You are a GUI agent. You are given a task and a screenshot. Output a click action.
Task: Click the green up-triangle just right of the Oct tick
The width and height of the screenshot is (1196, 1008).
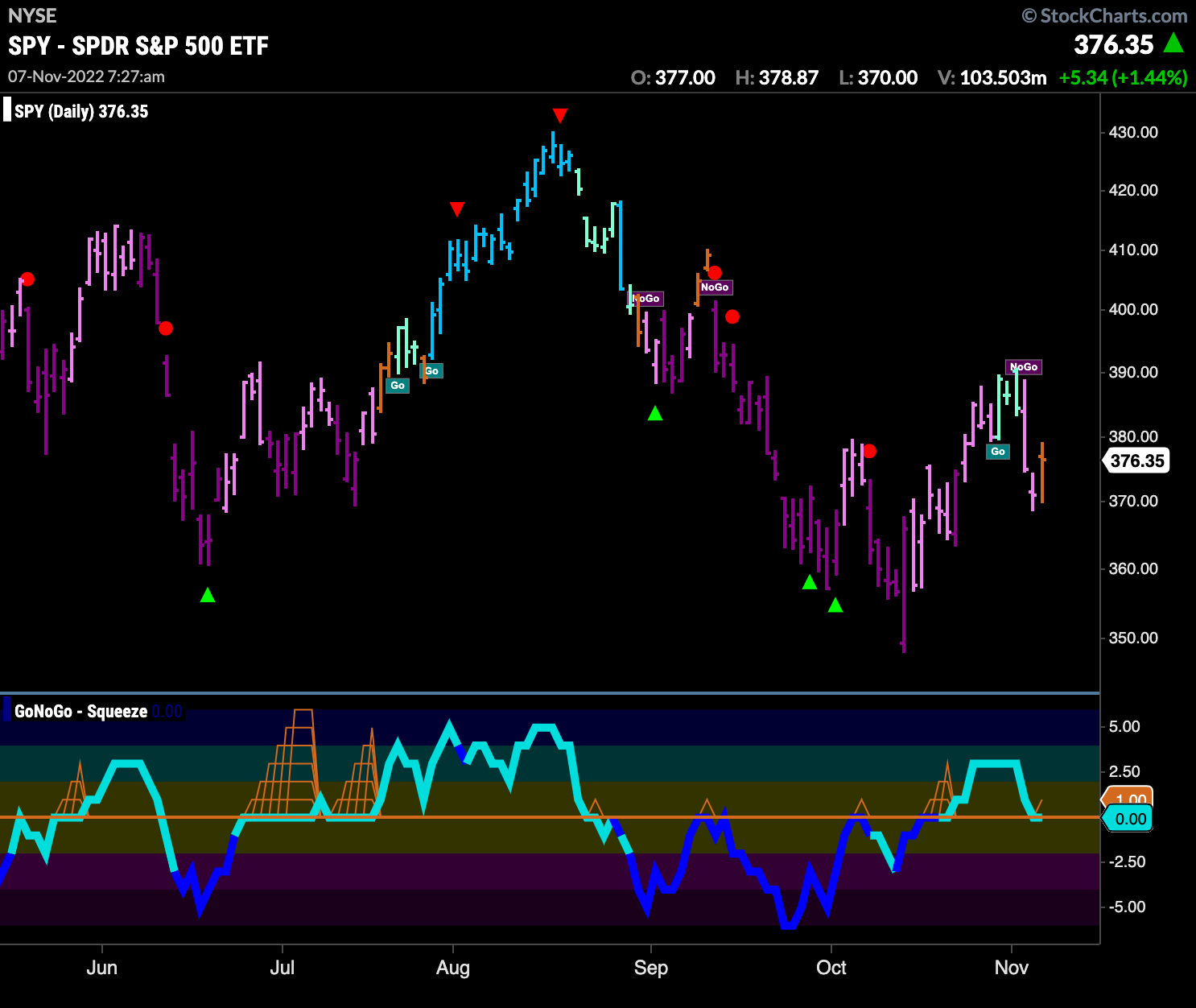835,605
